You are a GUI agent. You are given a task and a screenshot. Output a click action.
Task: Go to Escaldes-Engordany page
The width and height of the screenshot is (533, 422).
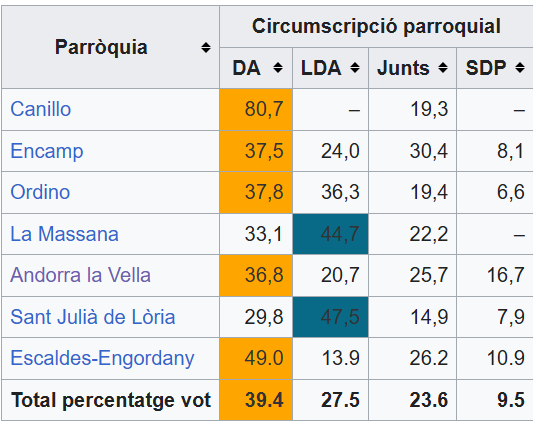pyautogui.click(x=102, y=358)
